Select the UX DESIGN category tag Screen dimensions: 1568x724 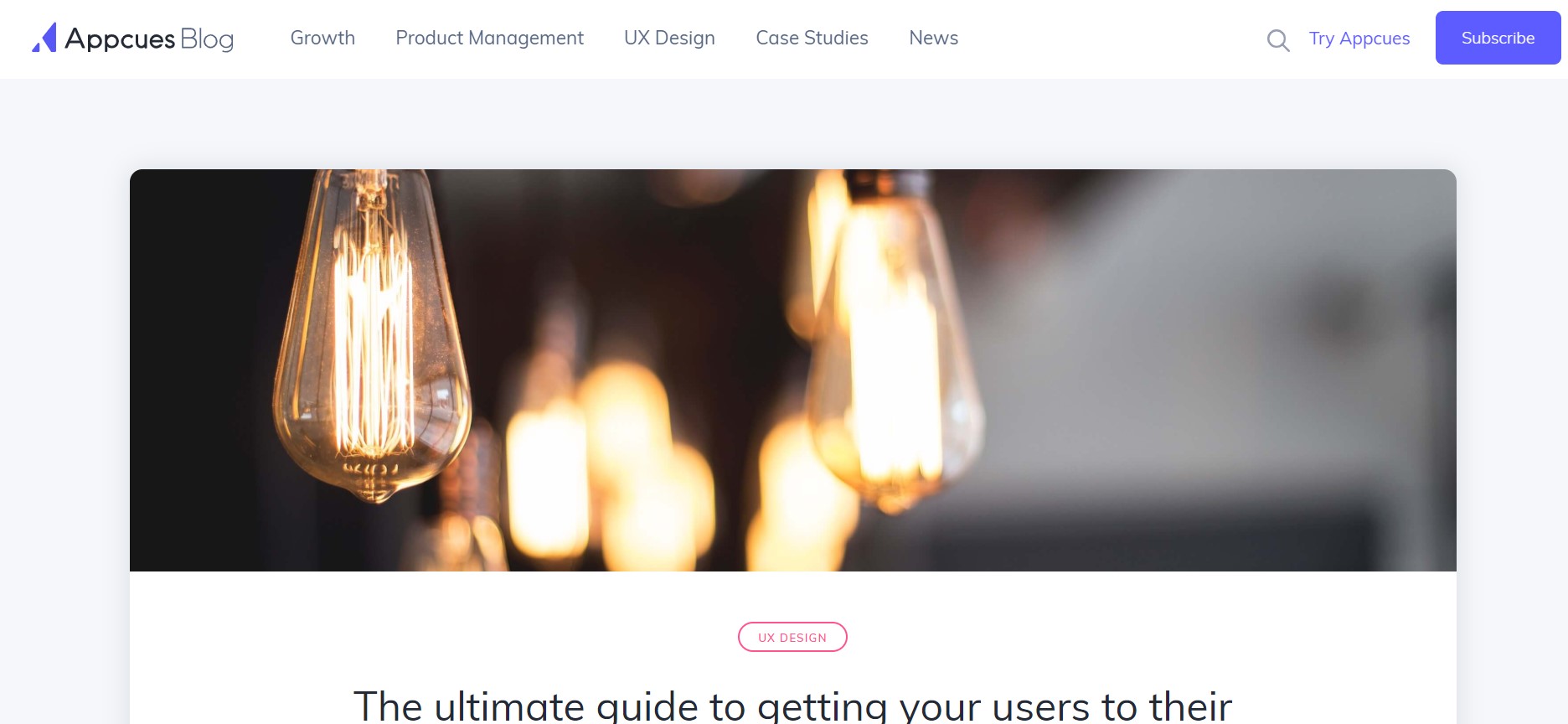coord(792,637)
